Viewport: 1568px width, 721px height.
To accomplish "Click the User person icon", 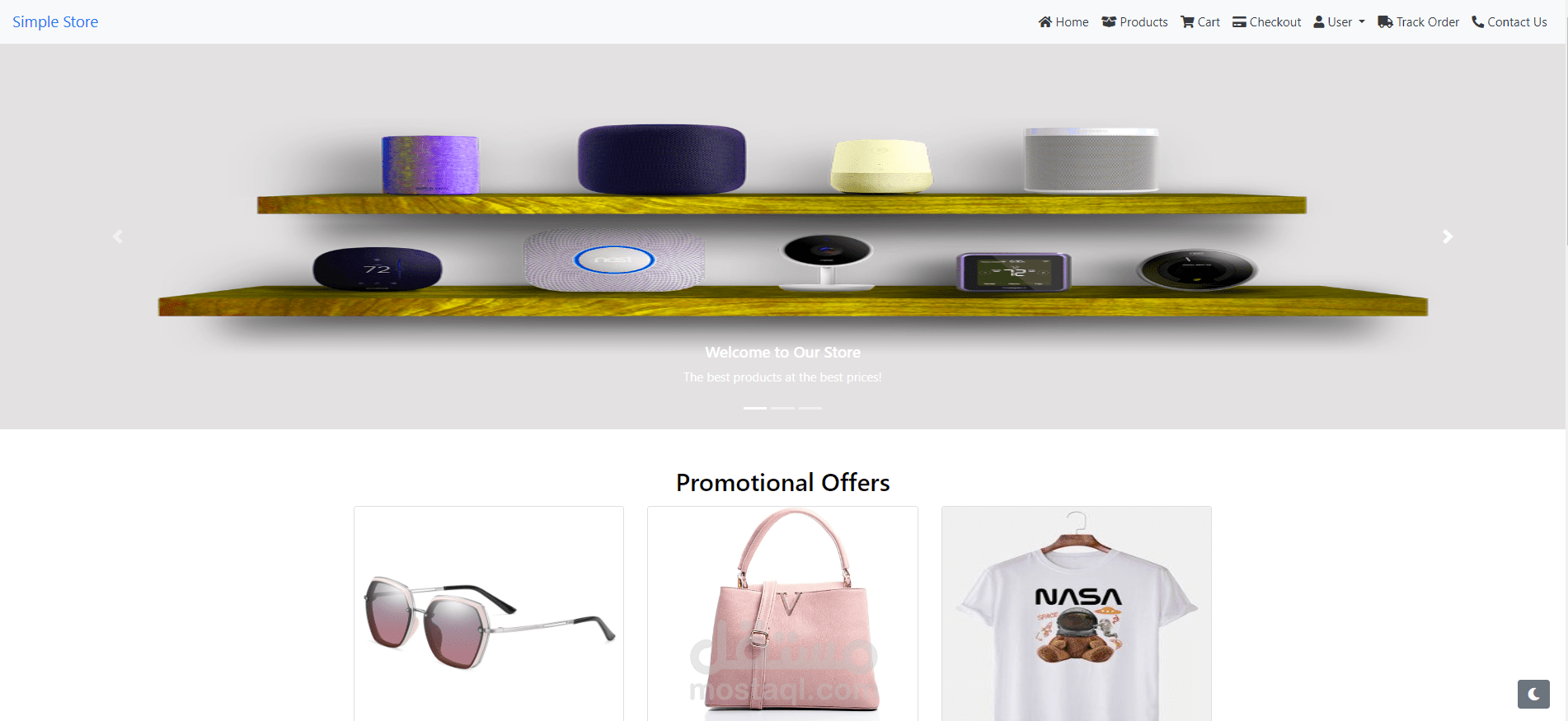I will 1319,22.
